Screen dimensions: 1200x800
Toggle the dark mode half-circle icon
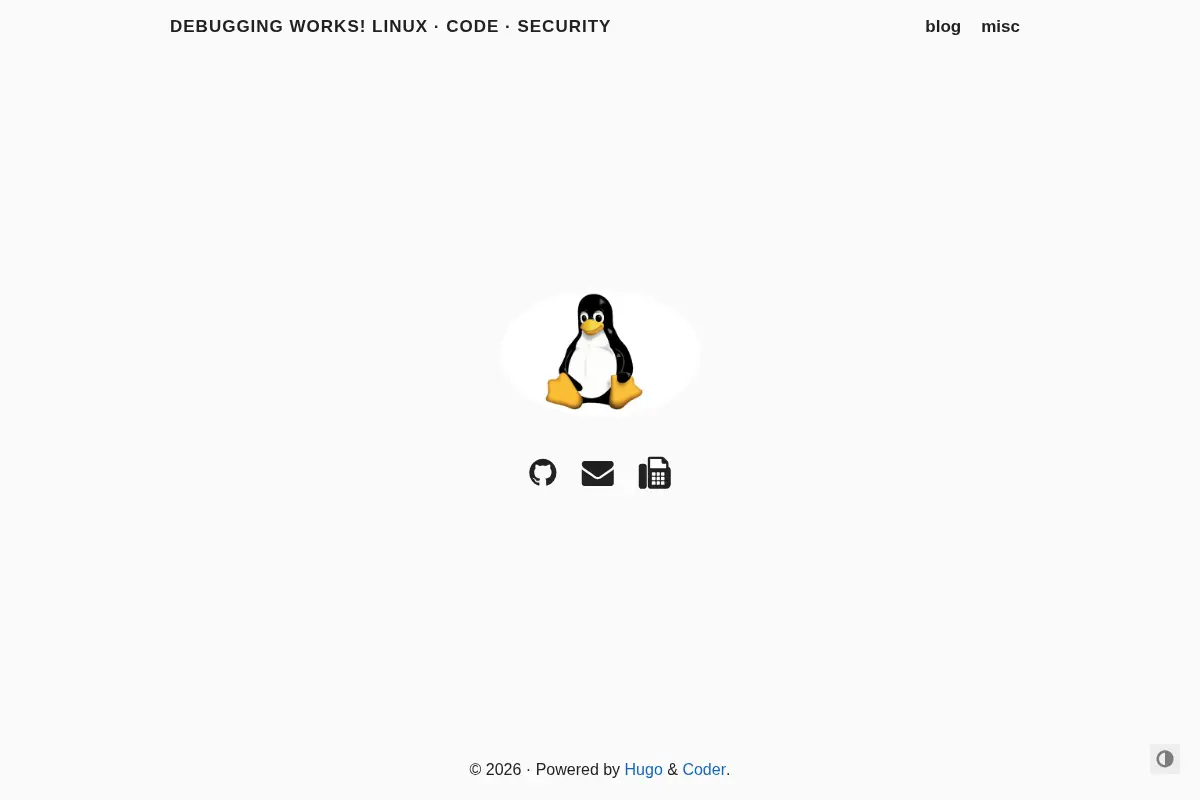pos(1165,759)
